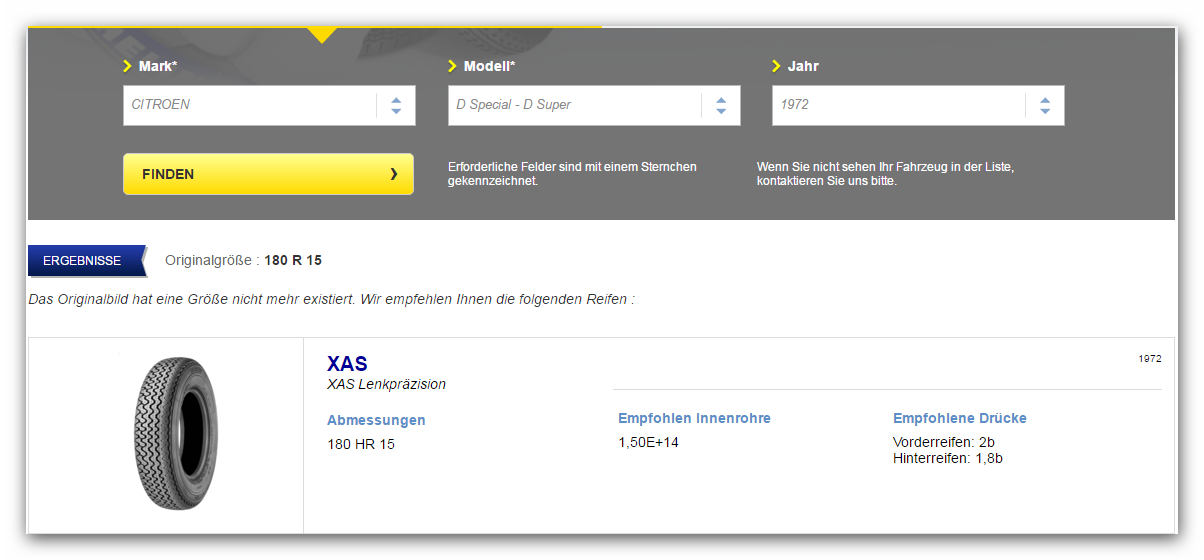Open the Jahr dropdown showing 1972
This screenshot has height=560, width=1204.
point(918,105)
